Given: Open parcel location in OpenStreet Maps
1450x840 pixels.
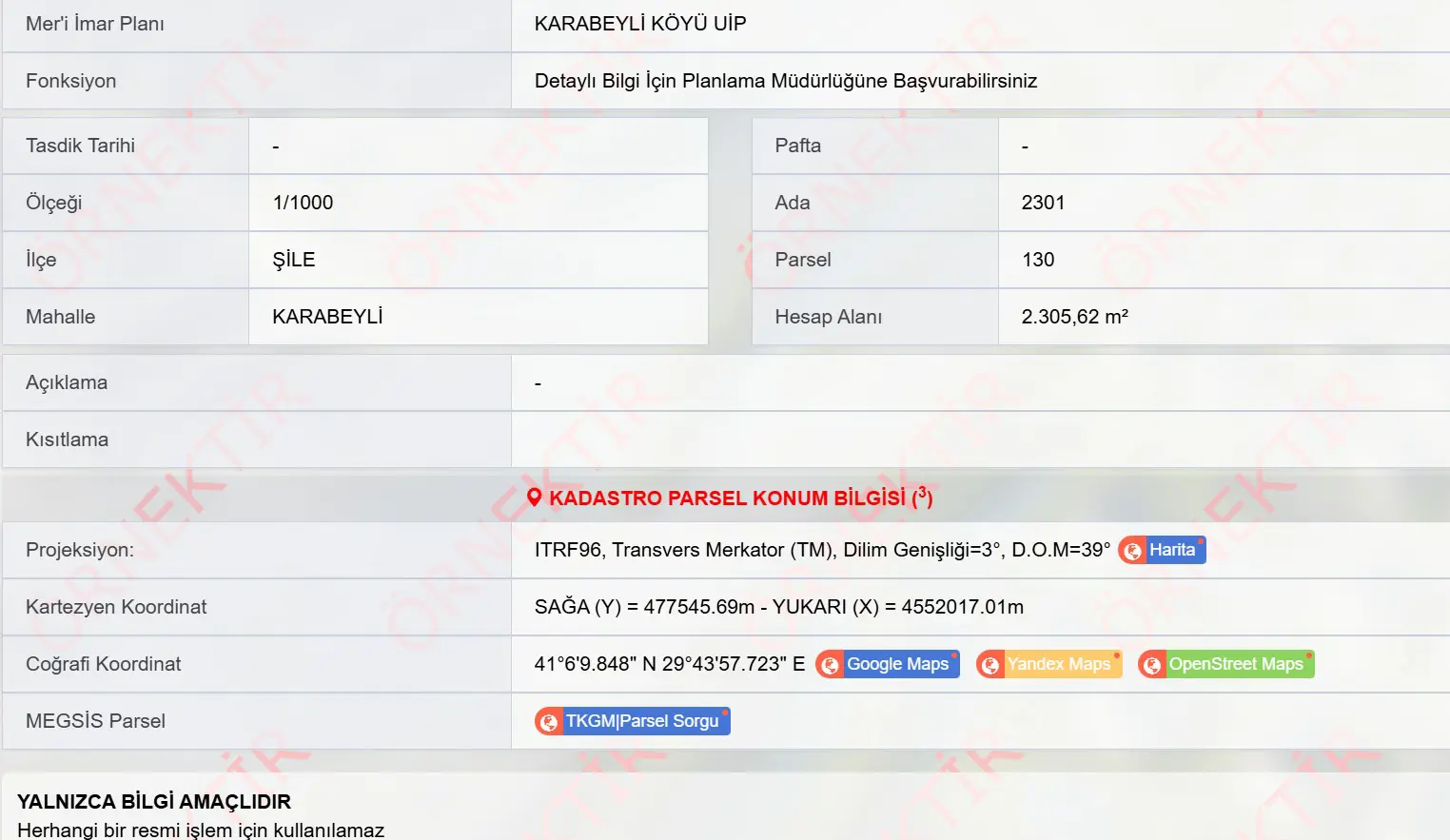Looking at the screenshot, I should [1225, 664].
